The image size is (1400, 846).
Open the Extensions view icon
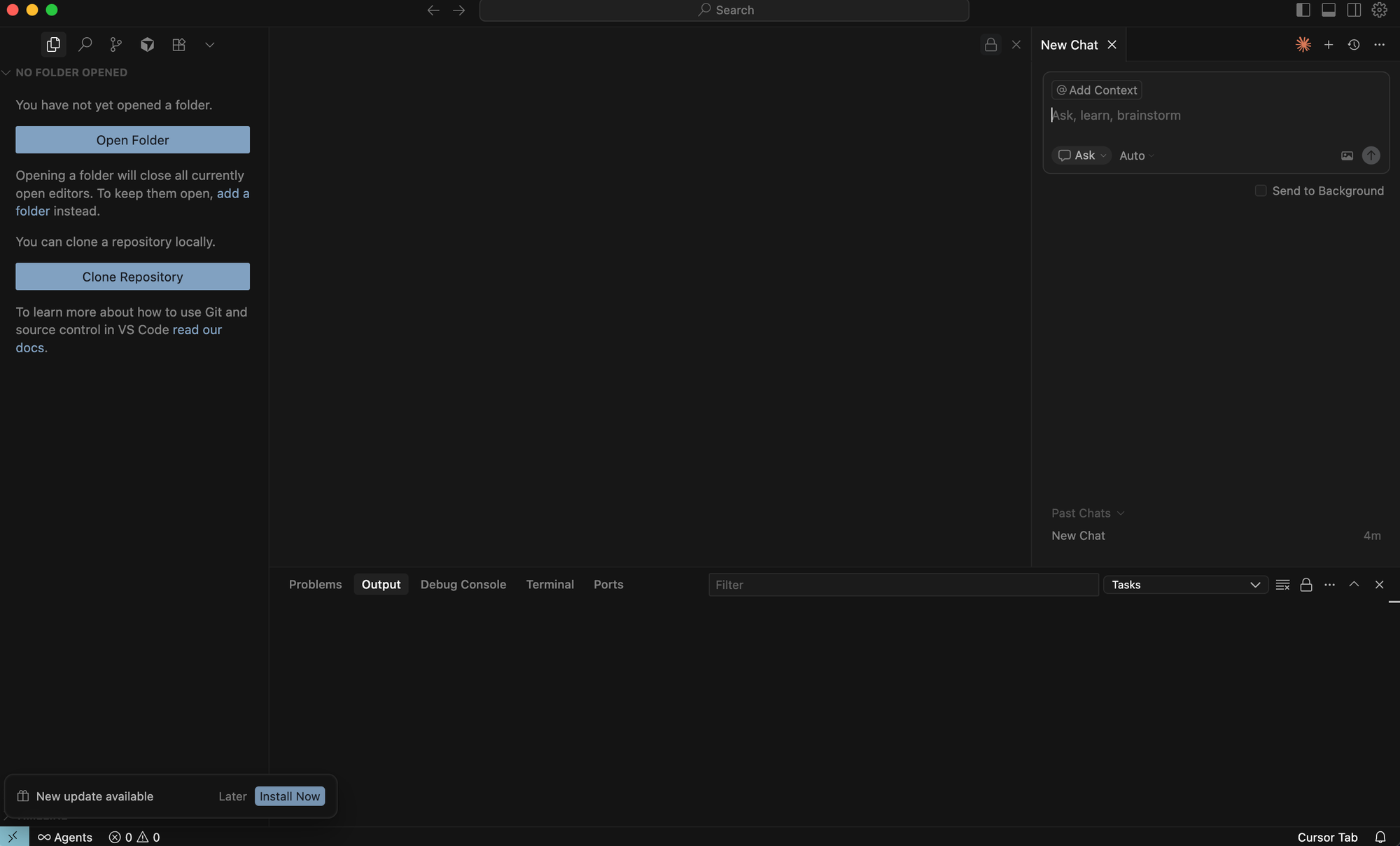[178, 45]
